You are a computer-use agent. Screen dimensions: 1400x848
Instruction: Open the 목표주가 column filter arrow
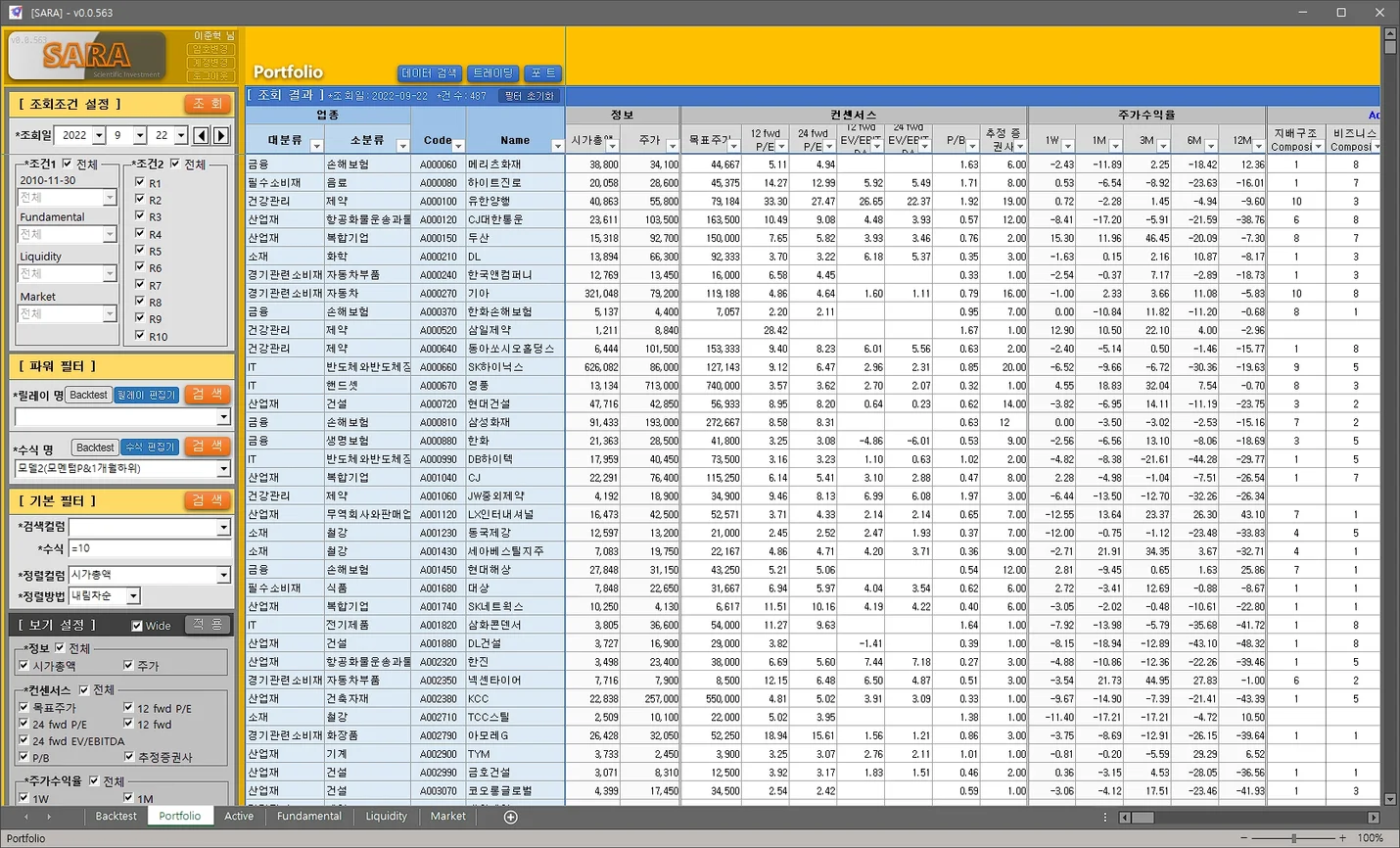click(734, 146)
